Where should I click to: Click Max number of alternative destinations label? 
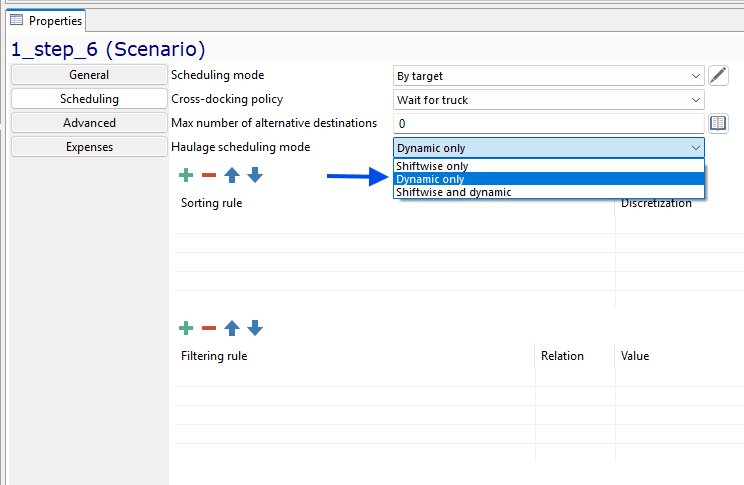pos(274,123)
